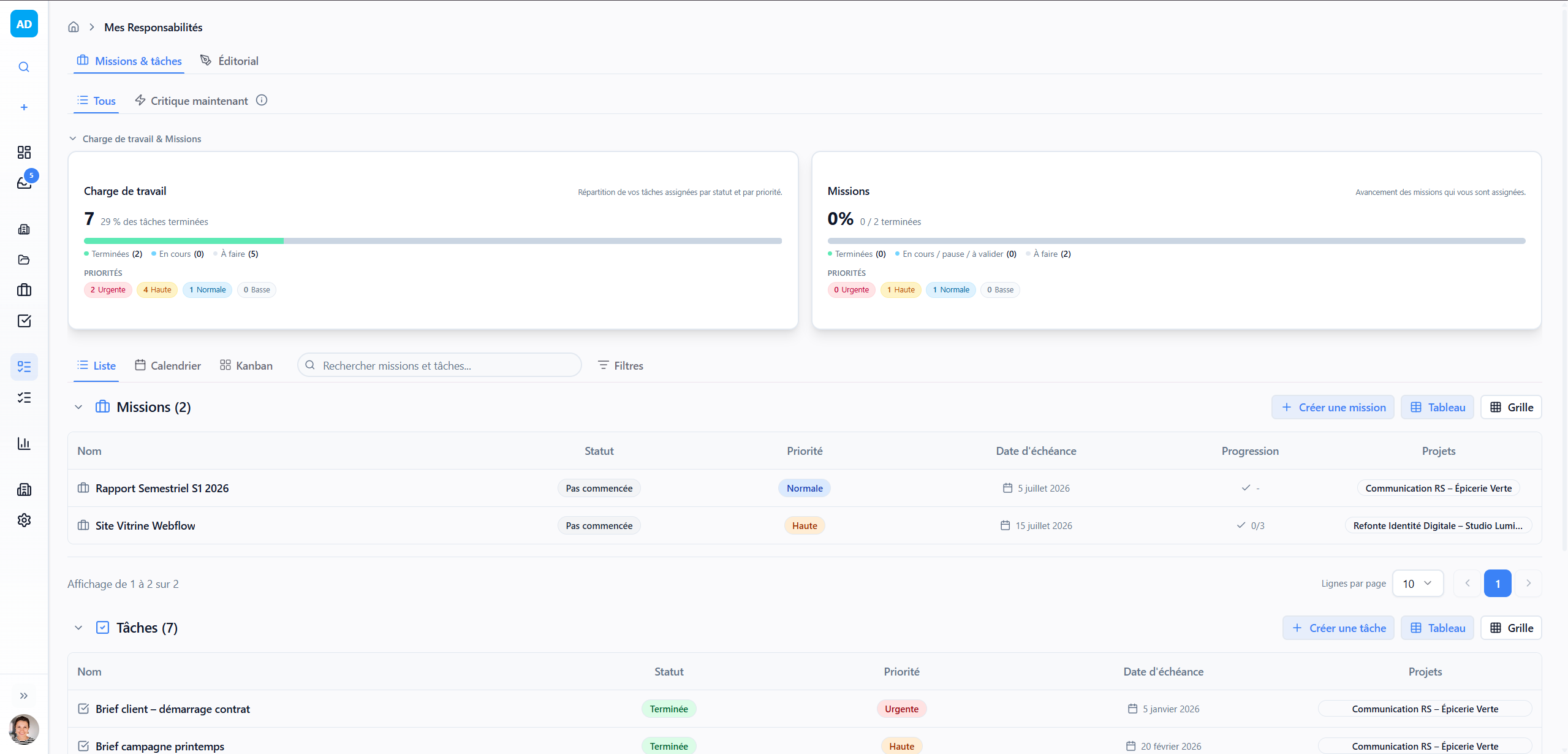Screen dimensions: 1568x754
Task: Switch to Kanban view
Action: pos(246,365)
